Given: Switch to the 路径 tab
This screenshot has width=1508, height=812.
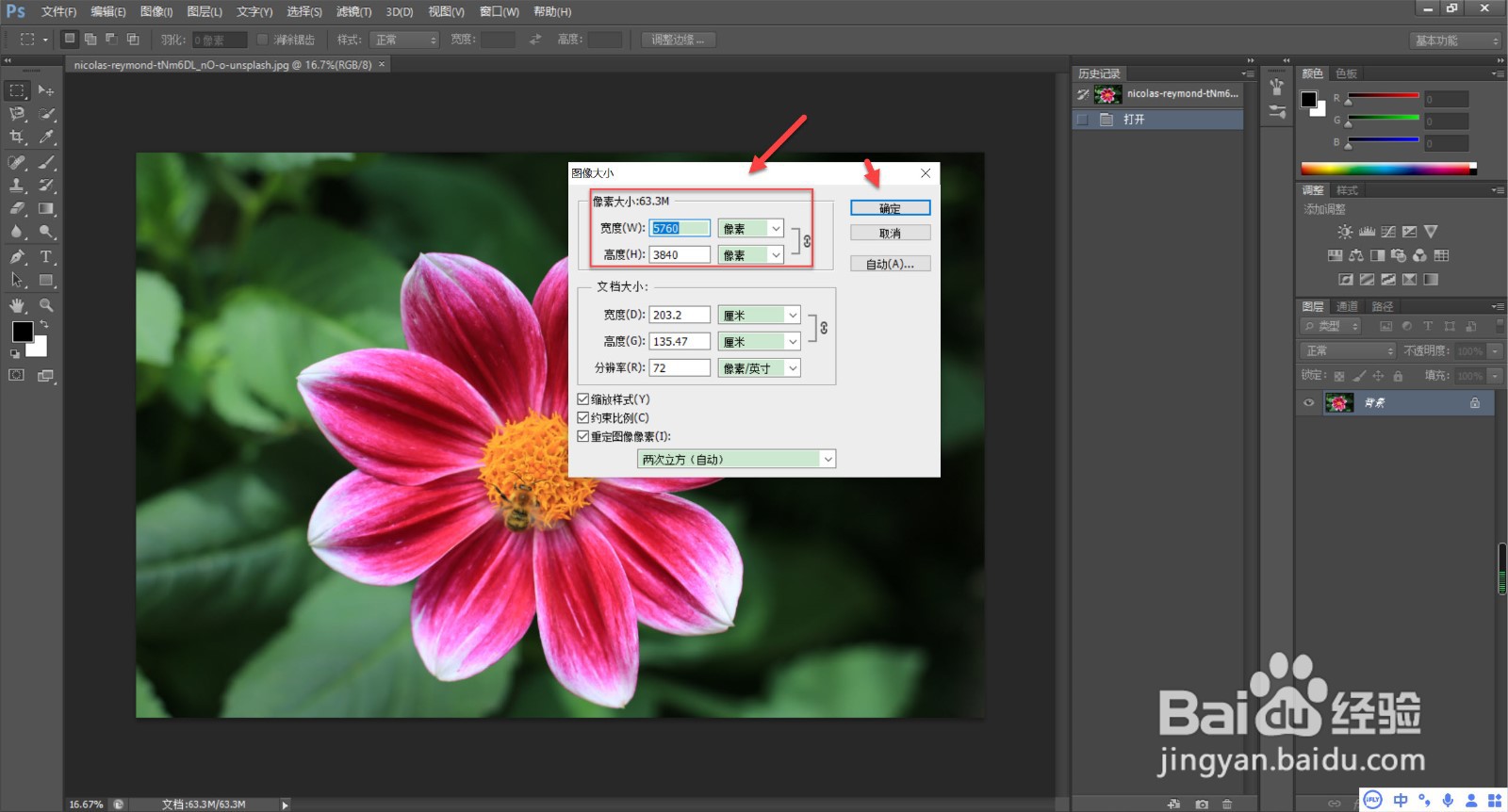Looking at the screenshot, I should click(1383, 306).
